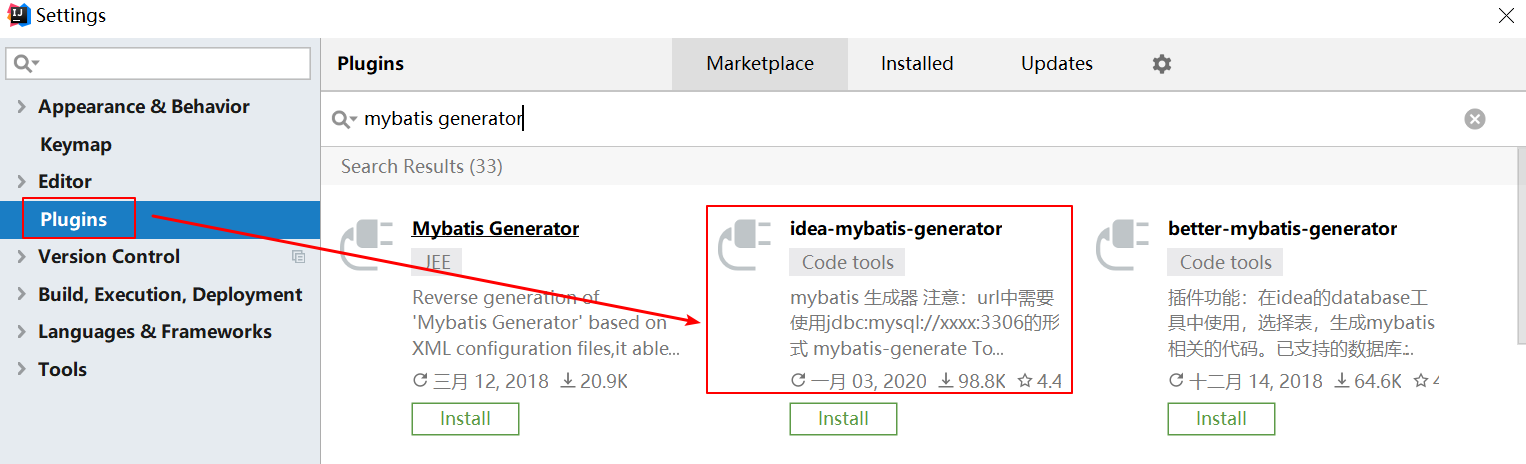Expand the Editor settings node
Screen dimensions: 1526x464
tap(21, 182)
